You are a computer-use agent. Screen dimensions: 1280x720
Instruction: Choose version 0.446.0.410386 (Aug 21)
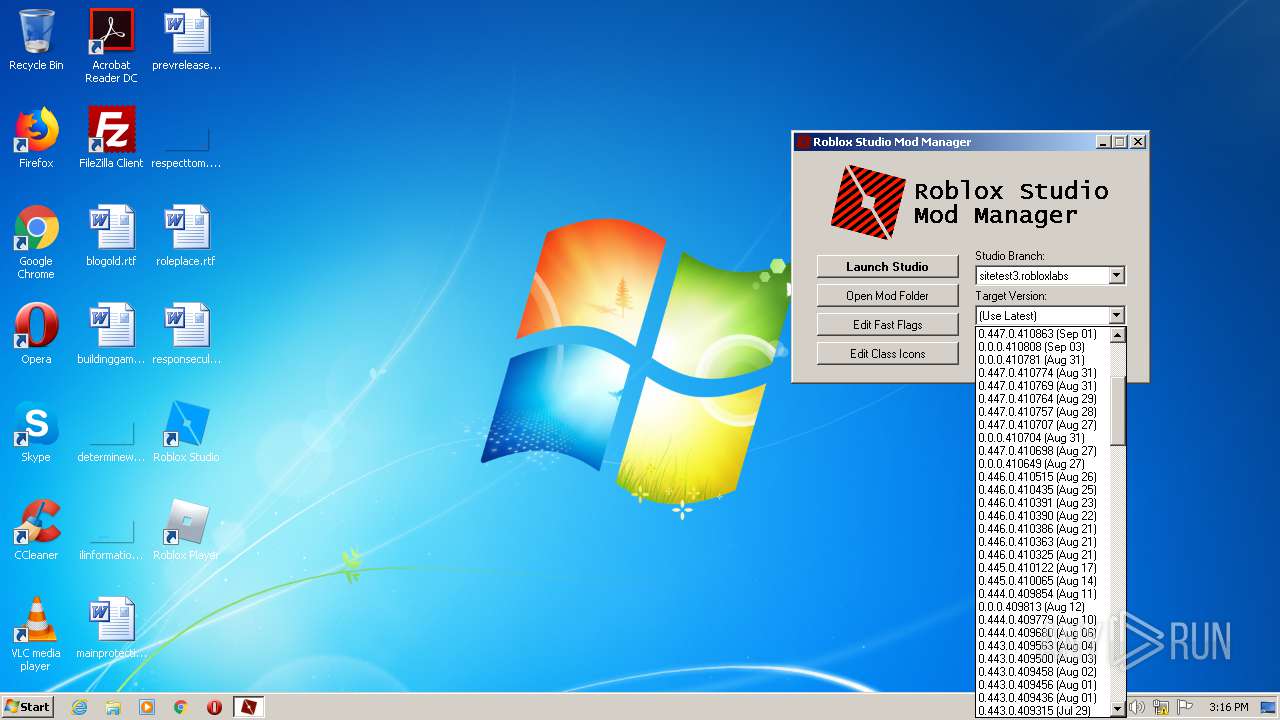1043,529
